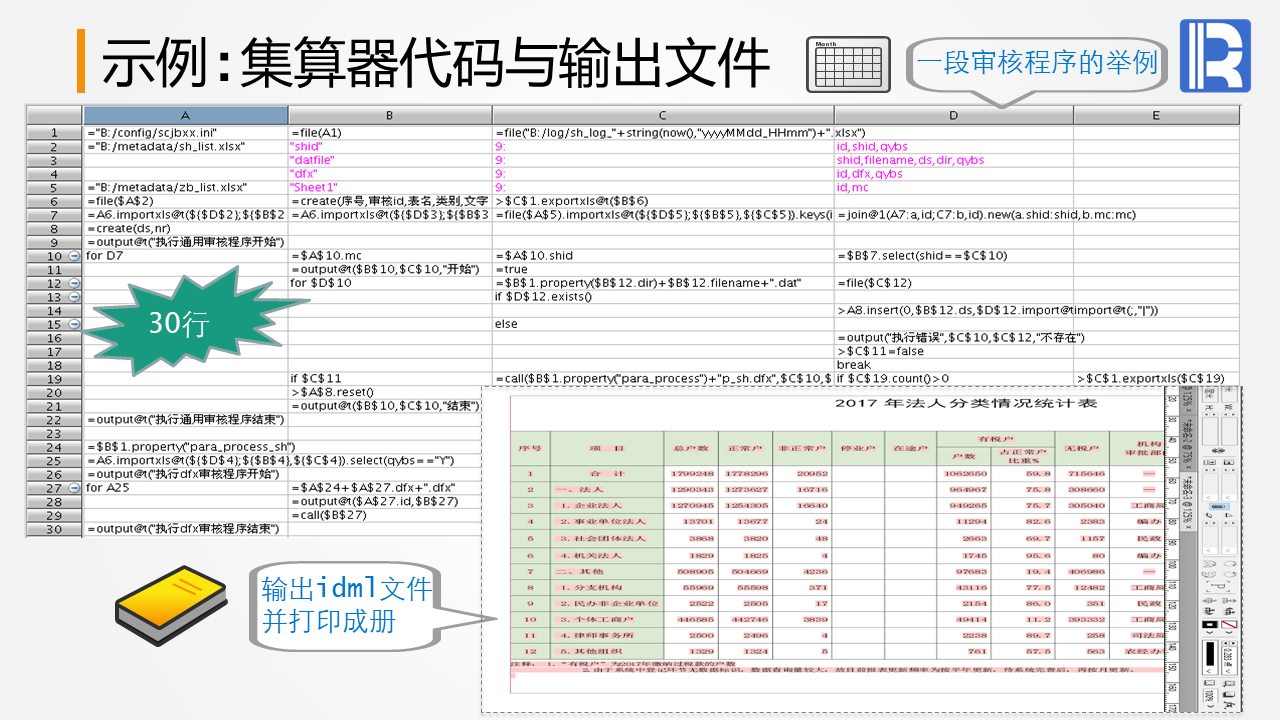Click the 'id,dfx,qybs' cell
This screenshot has height=720, width=1280.
pos(954,174)
